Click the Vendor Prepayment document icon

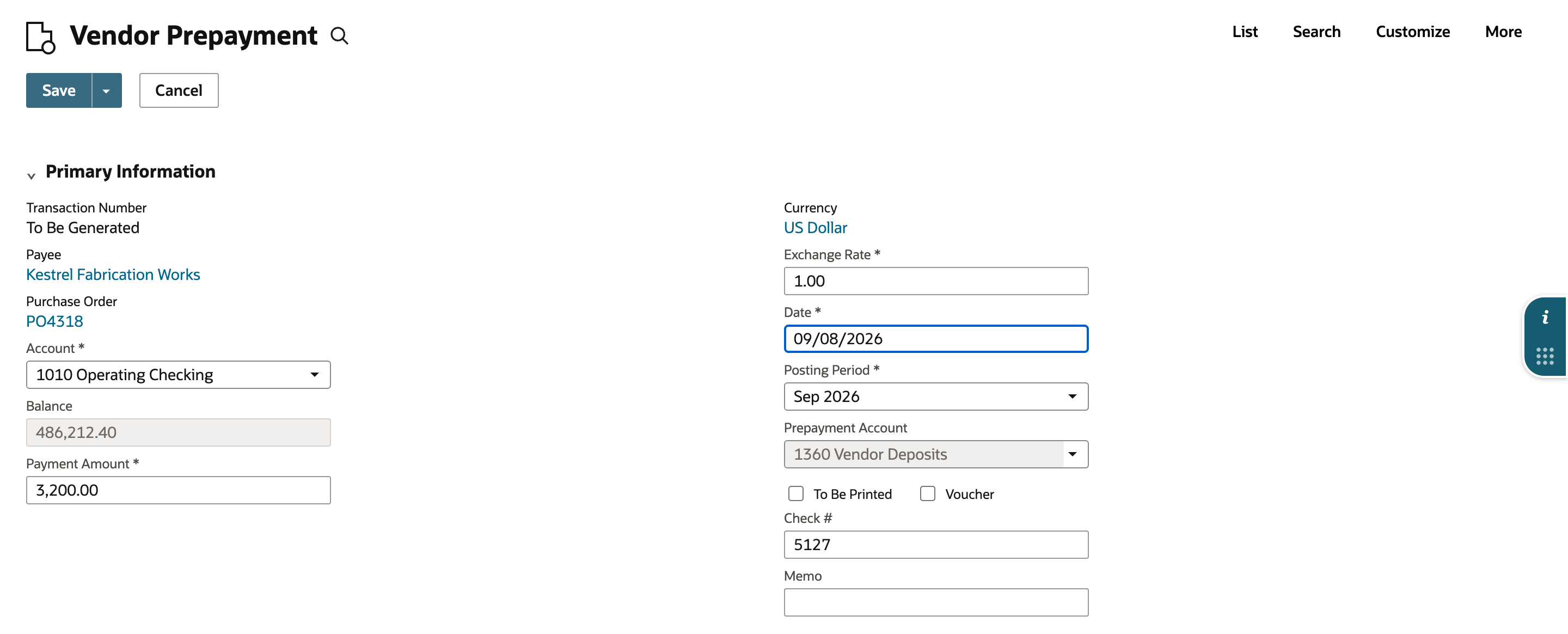[x=41, y=37]
